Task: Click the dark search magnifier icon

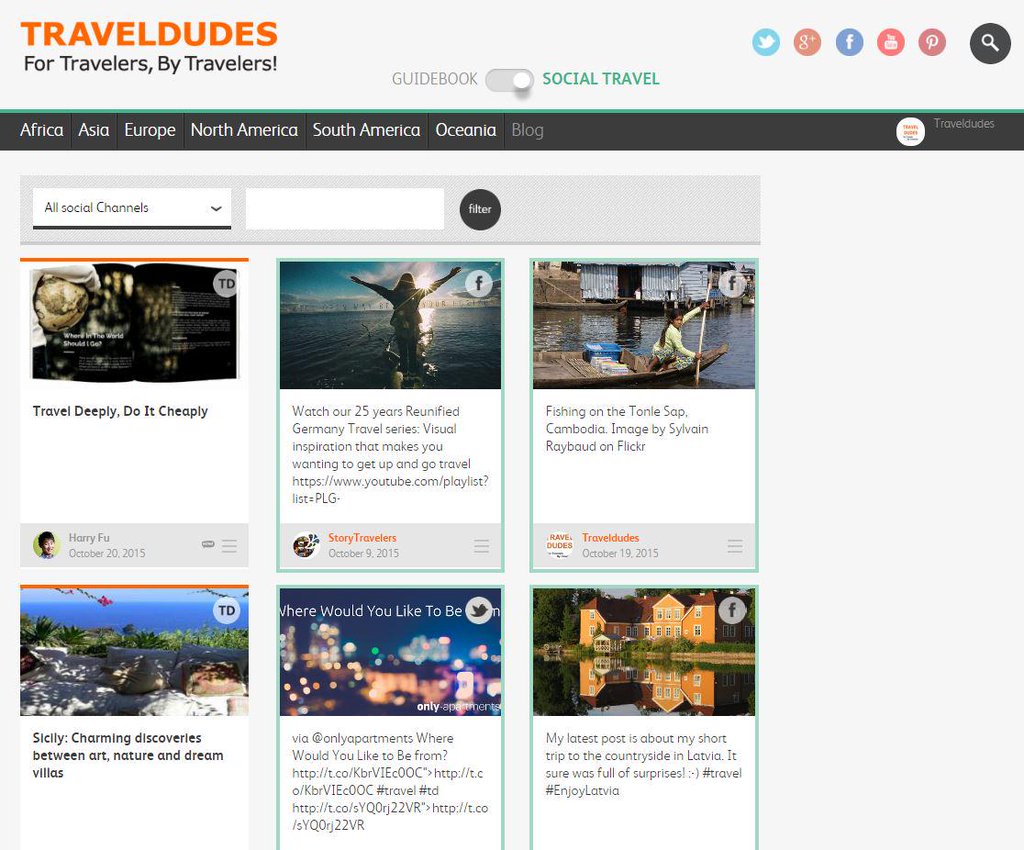Action: pyautogui.click(x=990, y=43)
